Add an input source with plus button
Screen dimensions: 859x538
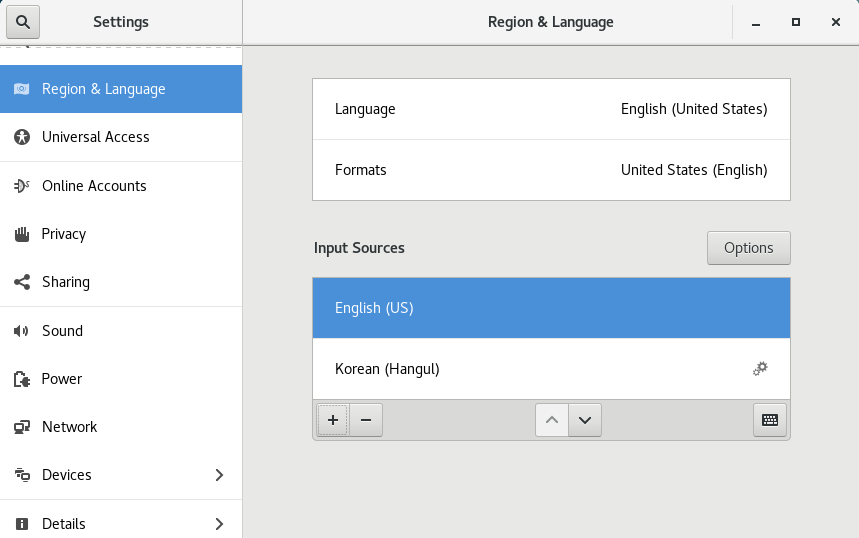[x=333, y=420]
